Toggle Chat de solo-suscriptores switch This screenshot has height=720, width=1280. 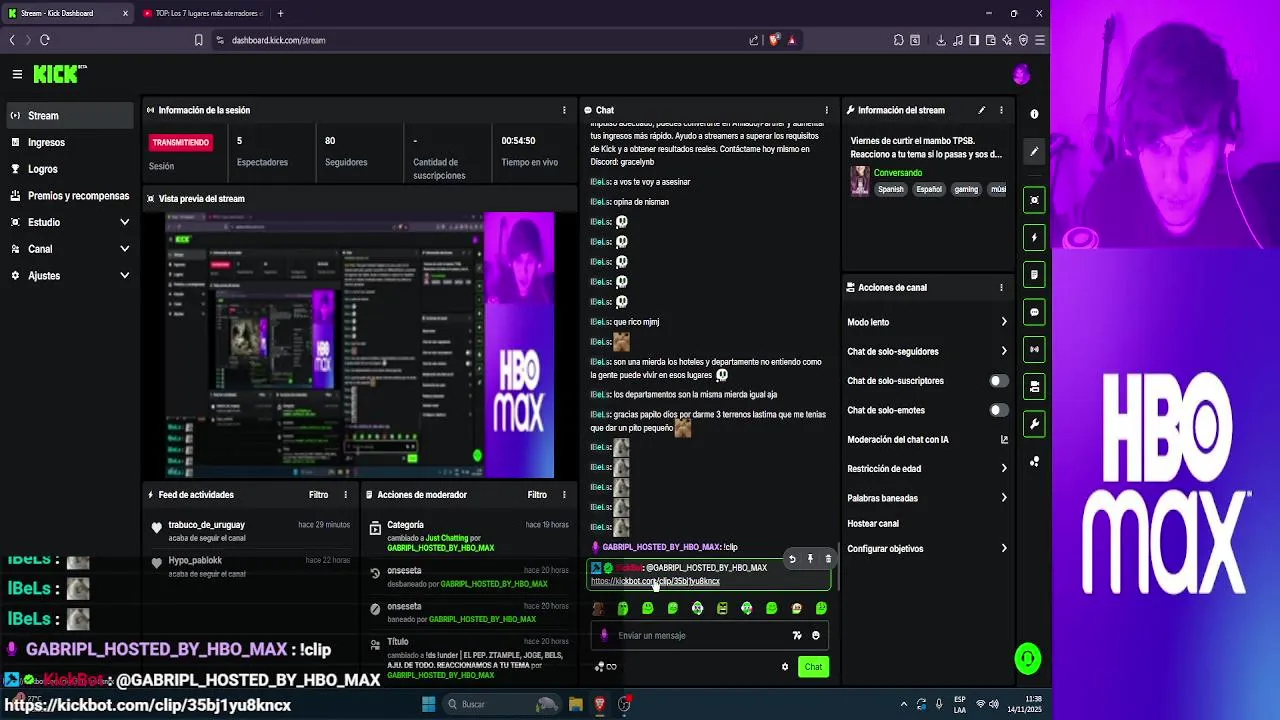click(x=998, y=381)
